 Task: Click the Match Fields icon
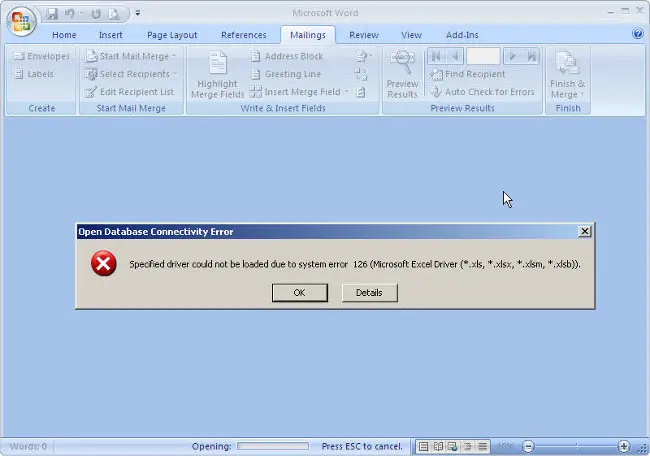point(361,74)
